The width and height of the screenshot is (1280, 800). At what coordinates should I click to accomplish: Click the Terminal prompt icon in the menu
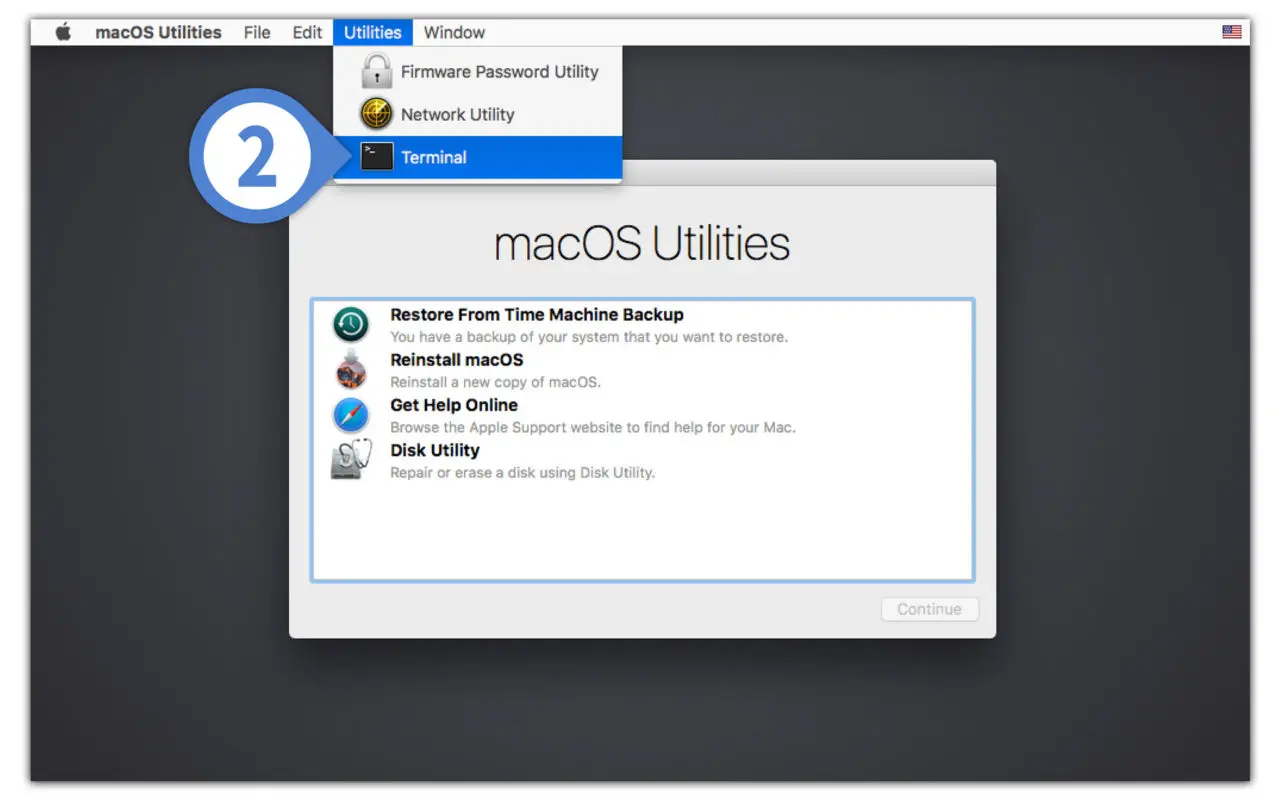[x=375, y=156]
